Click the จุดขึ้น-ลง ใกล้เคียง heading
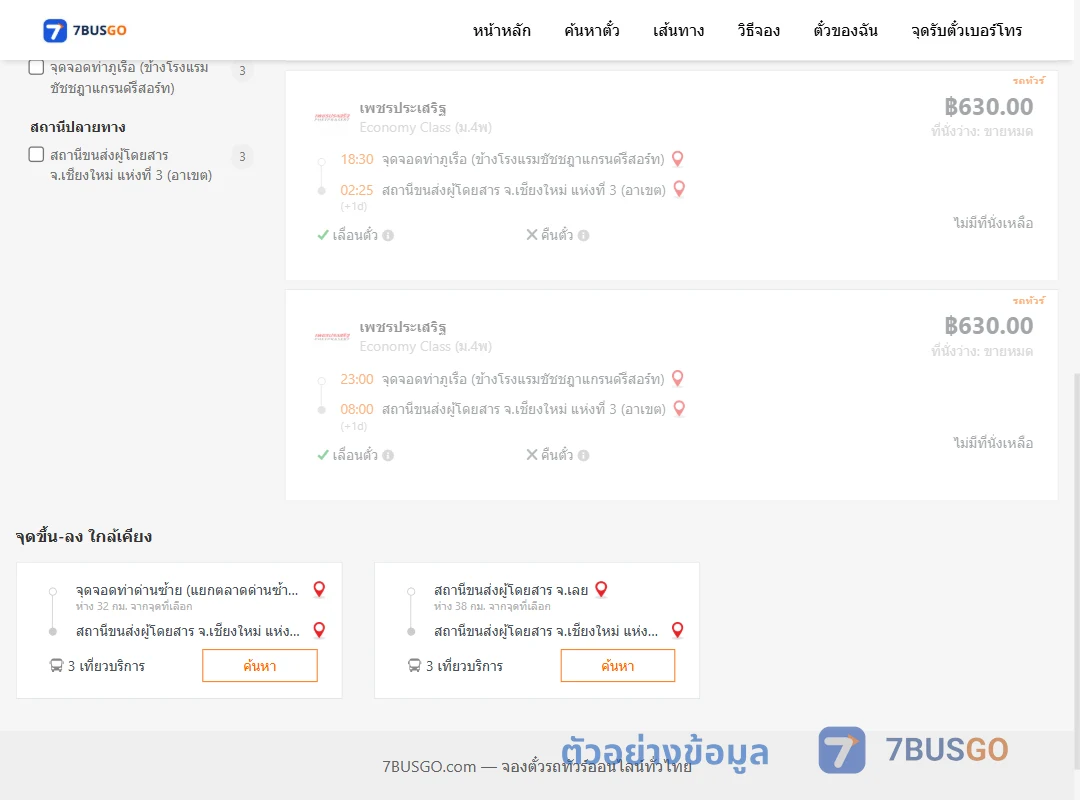 click(x=84, y=536)
